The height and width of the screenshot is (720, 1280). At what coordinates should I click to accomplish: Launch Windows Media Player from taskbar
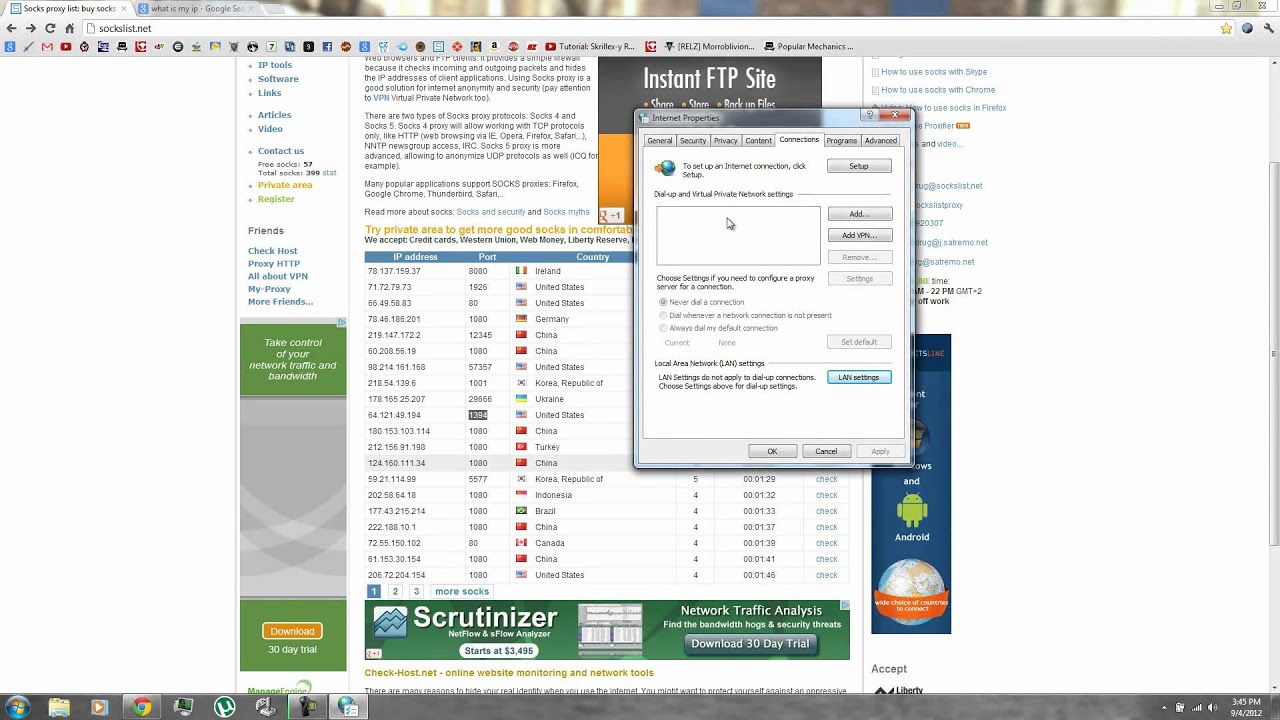click(98, 707)
